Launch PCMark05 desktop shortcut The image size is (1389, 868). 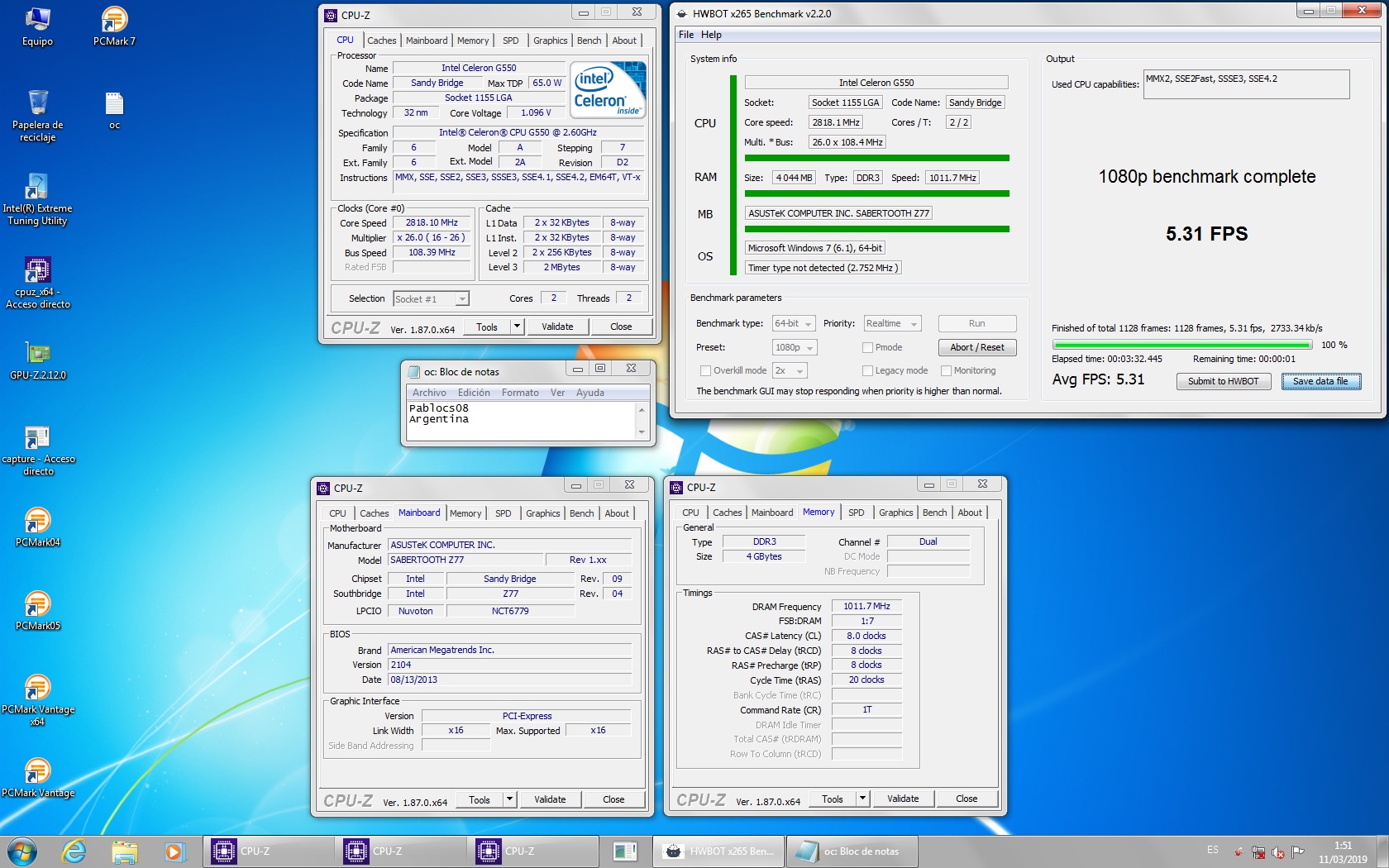click(x=37, y=611)
